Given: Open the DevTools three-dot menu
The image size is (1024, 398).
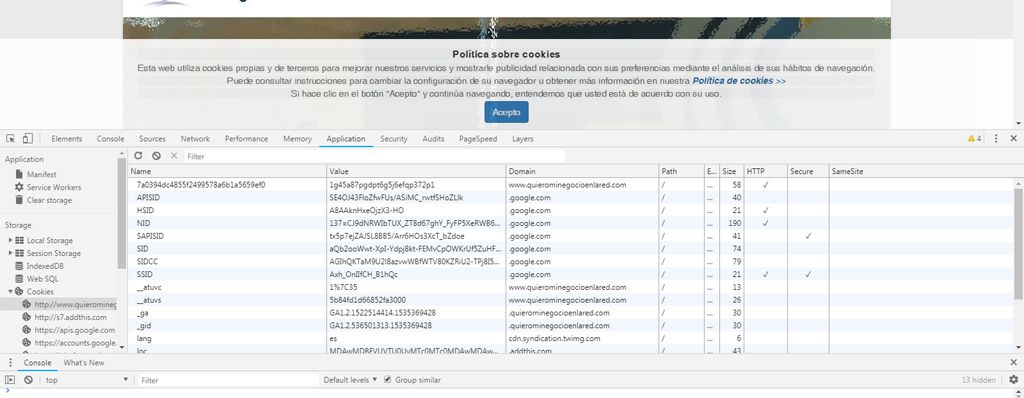Looking at the screenshot, I should [996, 139].
